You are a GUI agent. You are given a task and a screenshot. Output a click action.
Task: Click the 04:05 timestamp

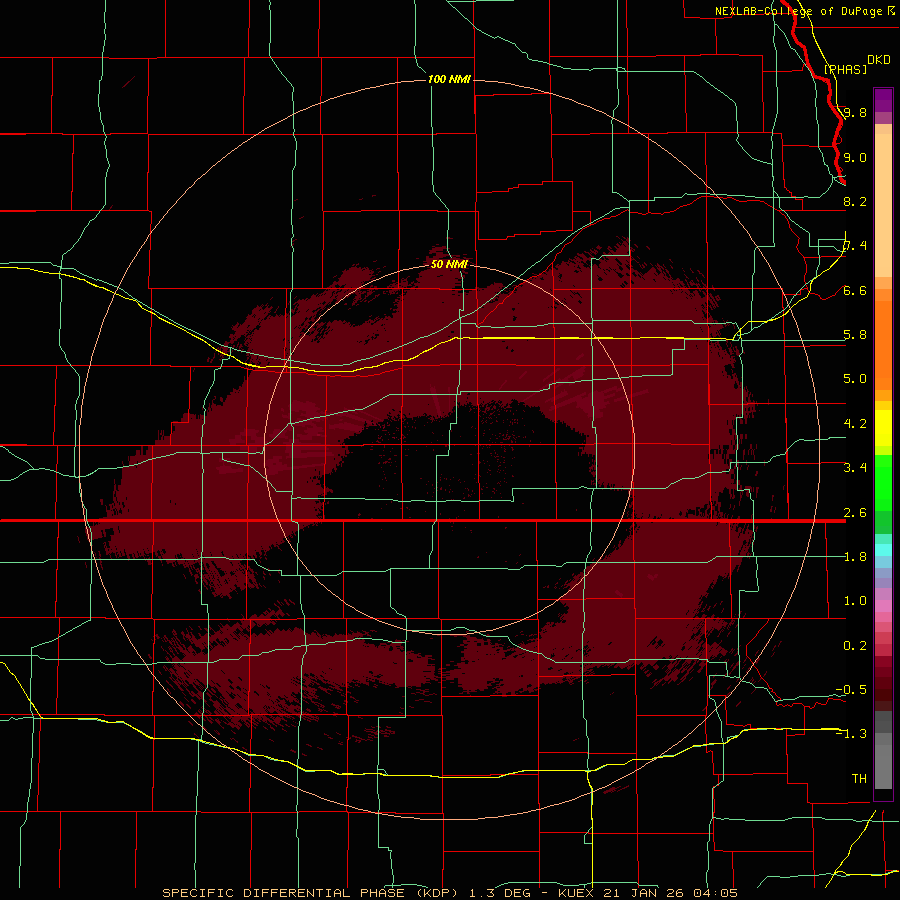715,893
